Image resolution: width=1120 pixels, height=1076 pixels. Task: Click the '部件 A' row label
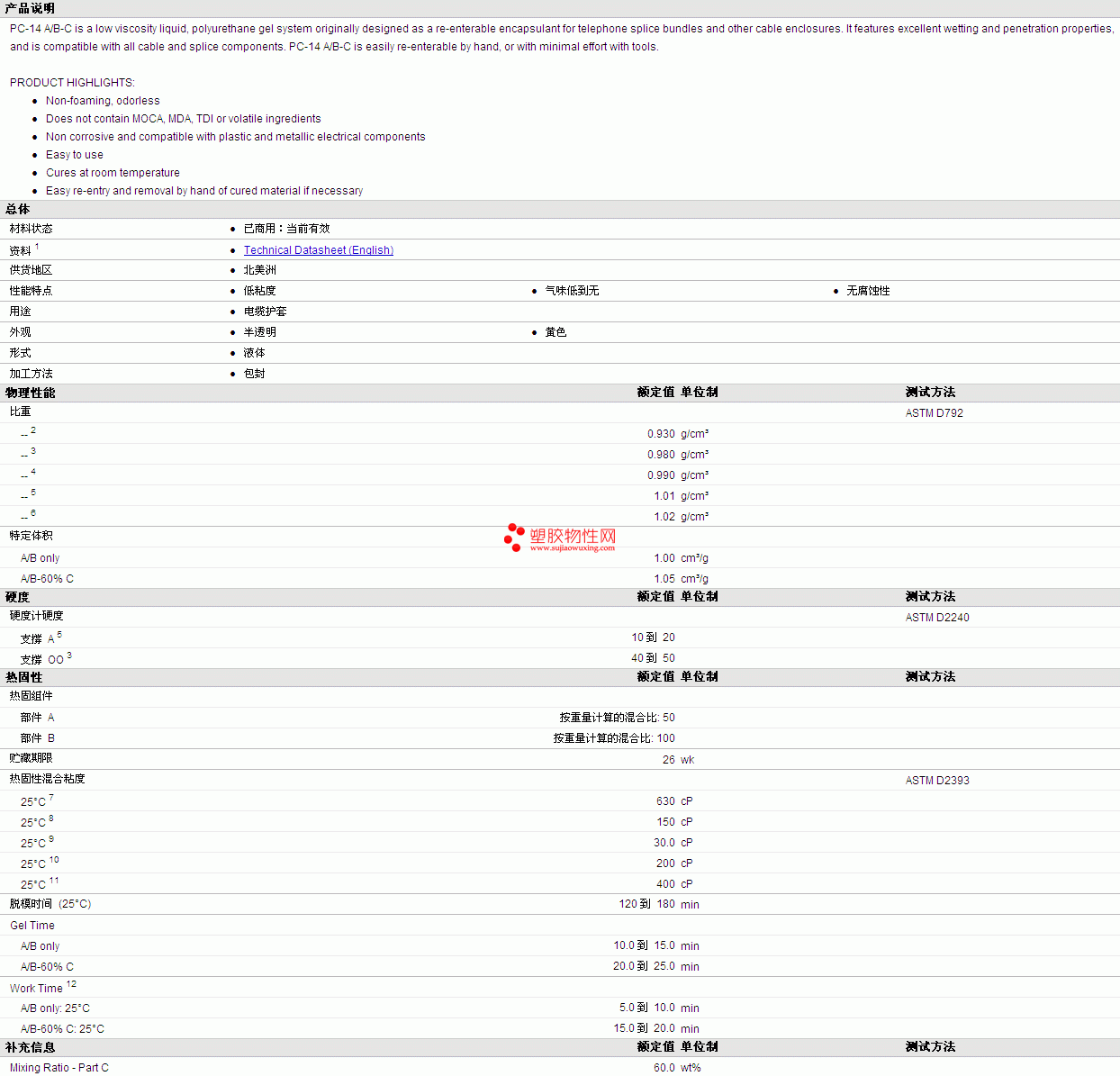(38, 718)
